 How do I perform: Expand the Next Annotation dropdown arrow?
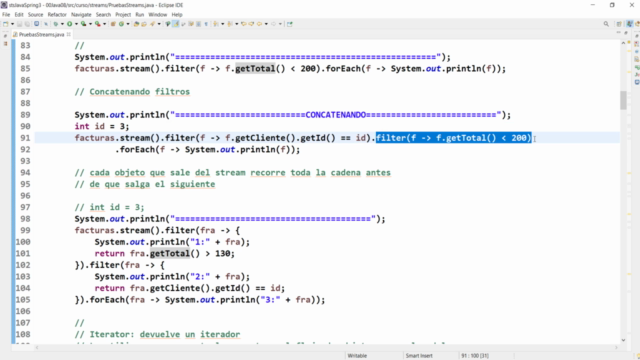click(x=222, y=24)
